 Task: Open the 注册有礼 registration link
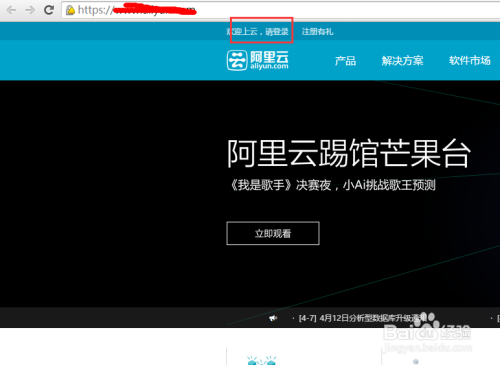[x=317, y=32]
